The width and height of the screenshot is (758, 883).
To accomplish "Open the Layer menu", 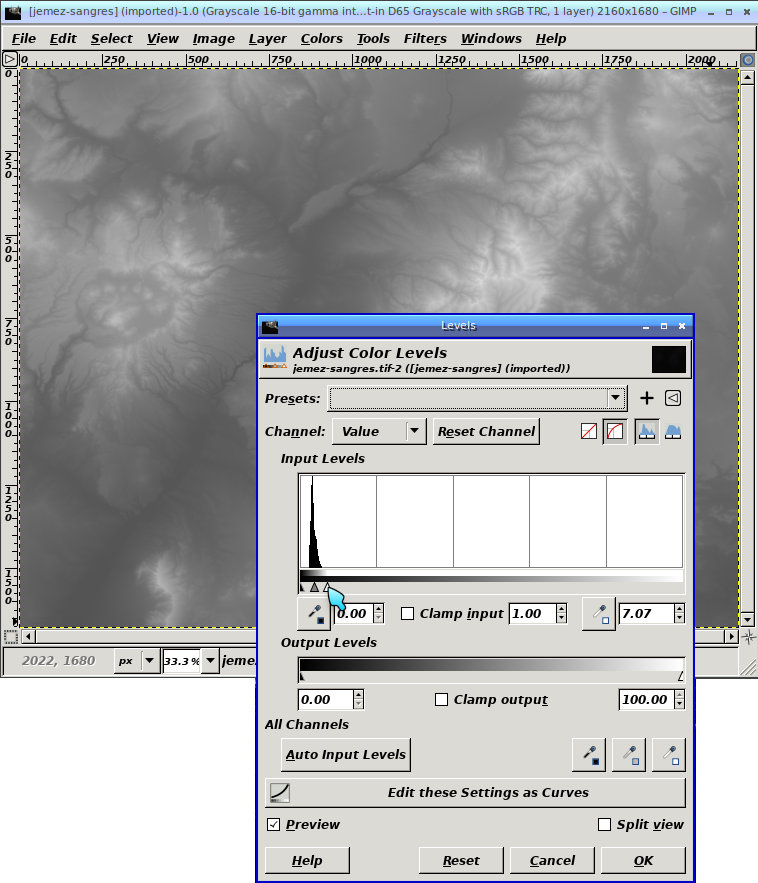I will [267, 38].
